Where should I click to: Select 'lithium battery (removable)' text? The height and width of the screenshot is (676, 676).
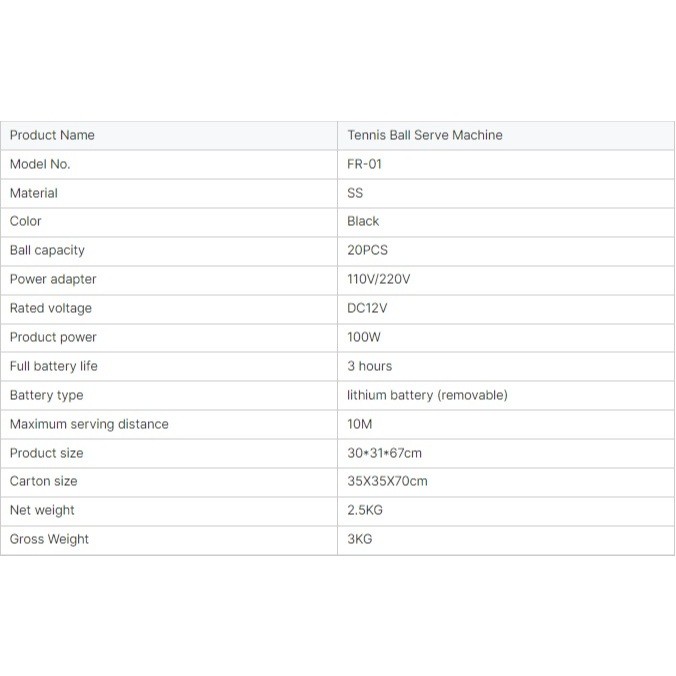427,395
